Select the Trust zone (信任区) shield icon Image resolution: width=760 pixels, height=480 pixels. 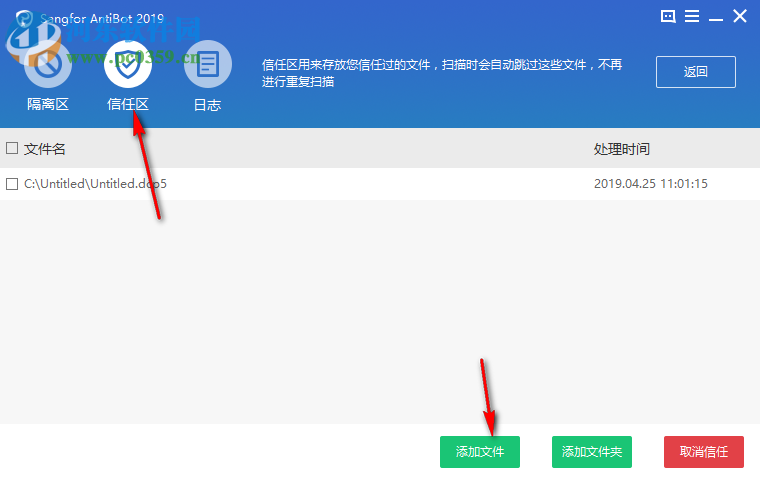coord(128,64)
